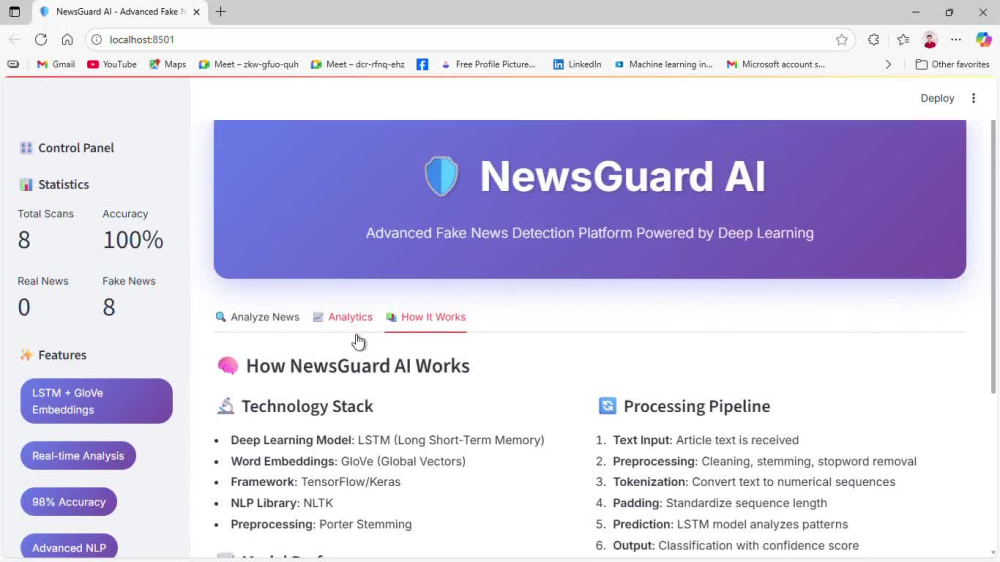Open the Facebook bookmark icon
The image size is (1000, 562).
point(422,64)
